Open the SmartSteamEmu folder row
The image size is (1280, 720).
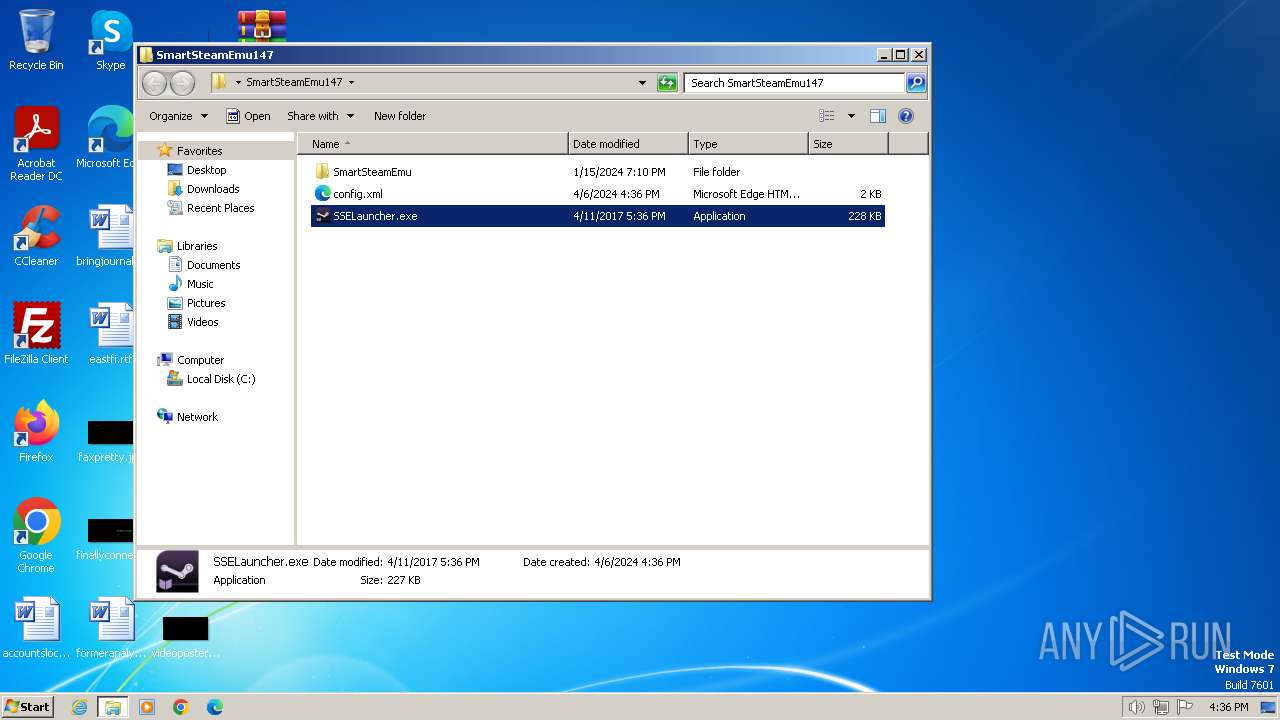point(598,172)
